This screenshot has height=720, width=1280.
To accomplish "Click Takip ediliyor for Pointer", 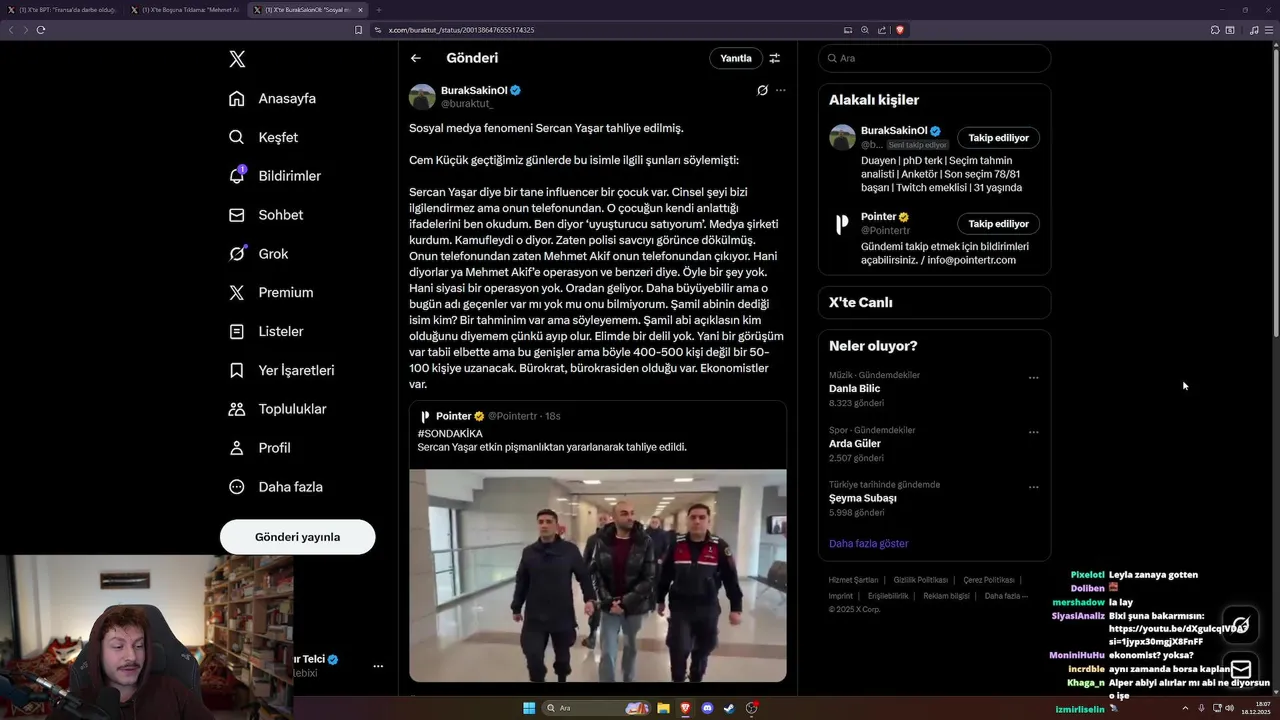I will point(998,224).
